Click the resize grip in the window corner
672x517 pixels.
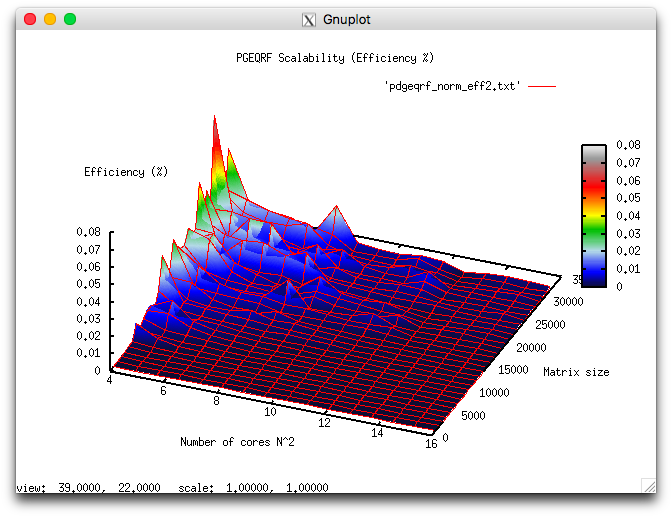click(x=649, y=485)
